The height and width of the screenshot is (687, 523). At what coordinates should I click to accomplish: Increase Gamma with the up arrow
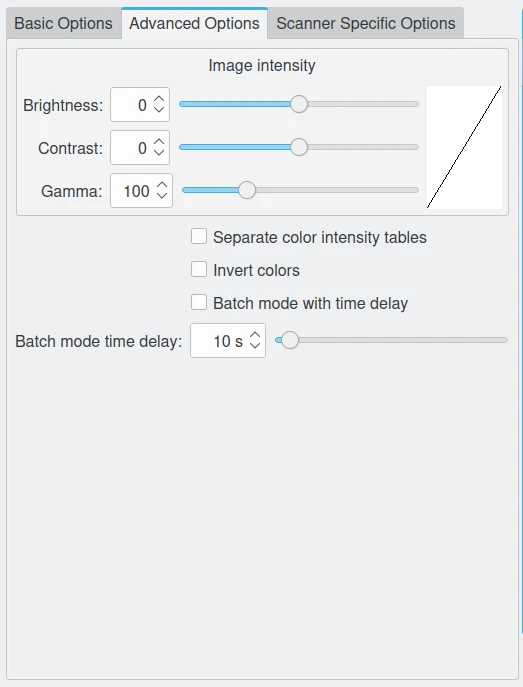162,186
